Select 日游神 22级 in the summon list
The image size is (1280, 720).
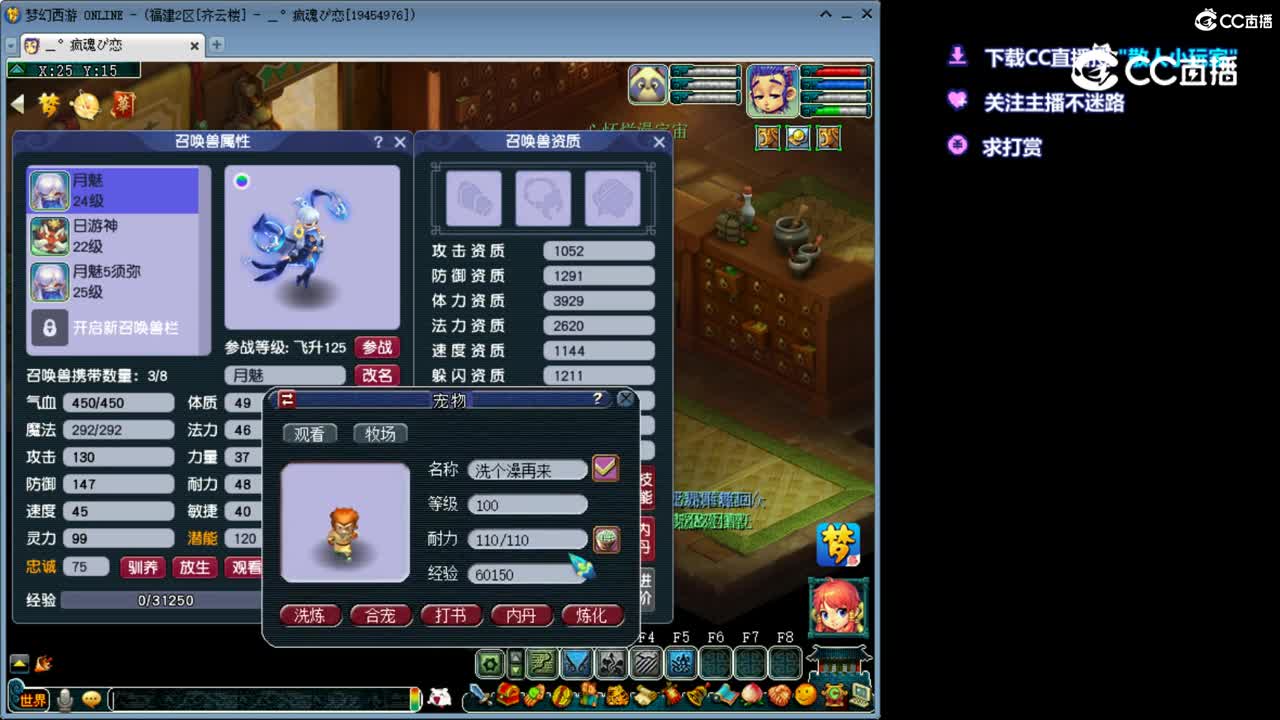point(113,236)
